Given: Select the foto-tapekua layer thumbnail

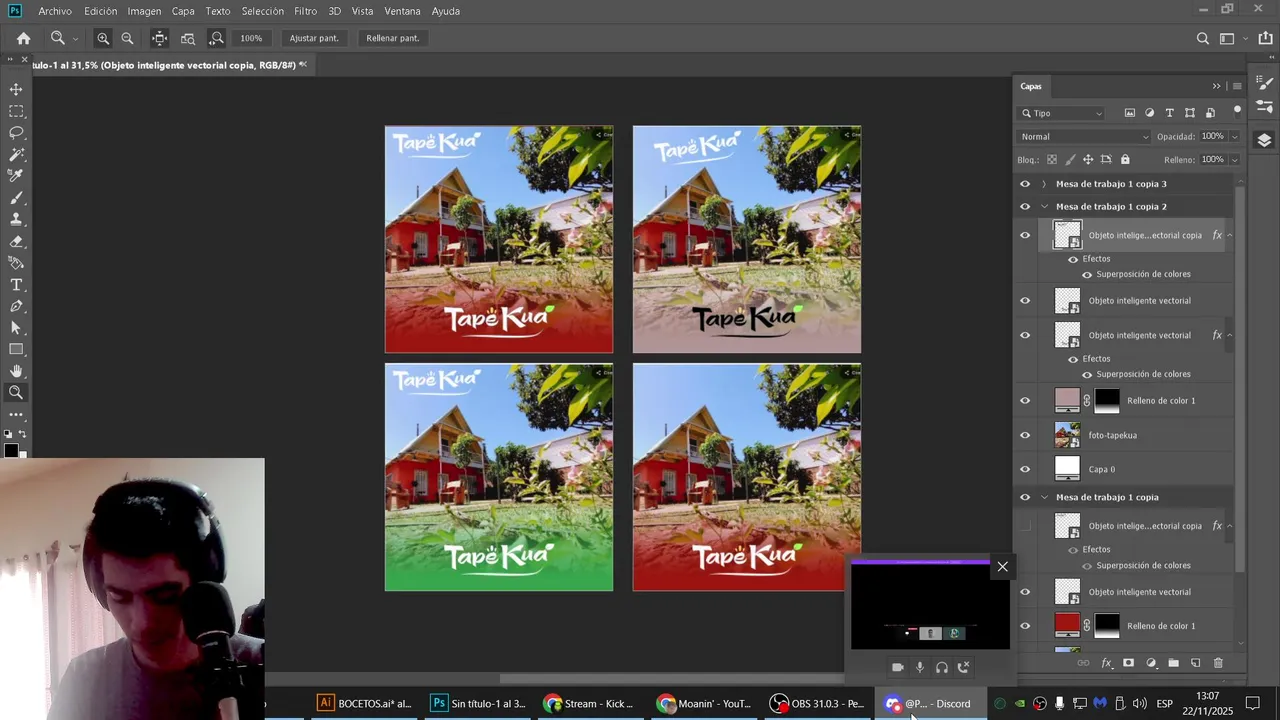Looking at the screenshot, I should click(x=1068, y=435).
